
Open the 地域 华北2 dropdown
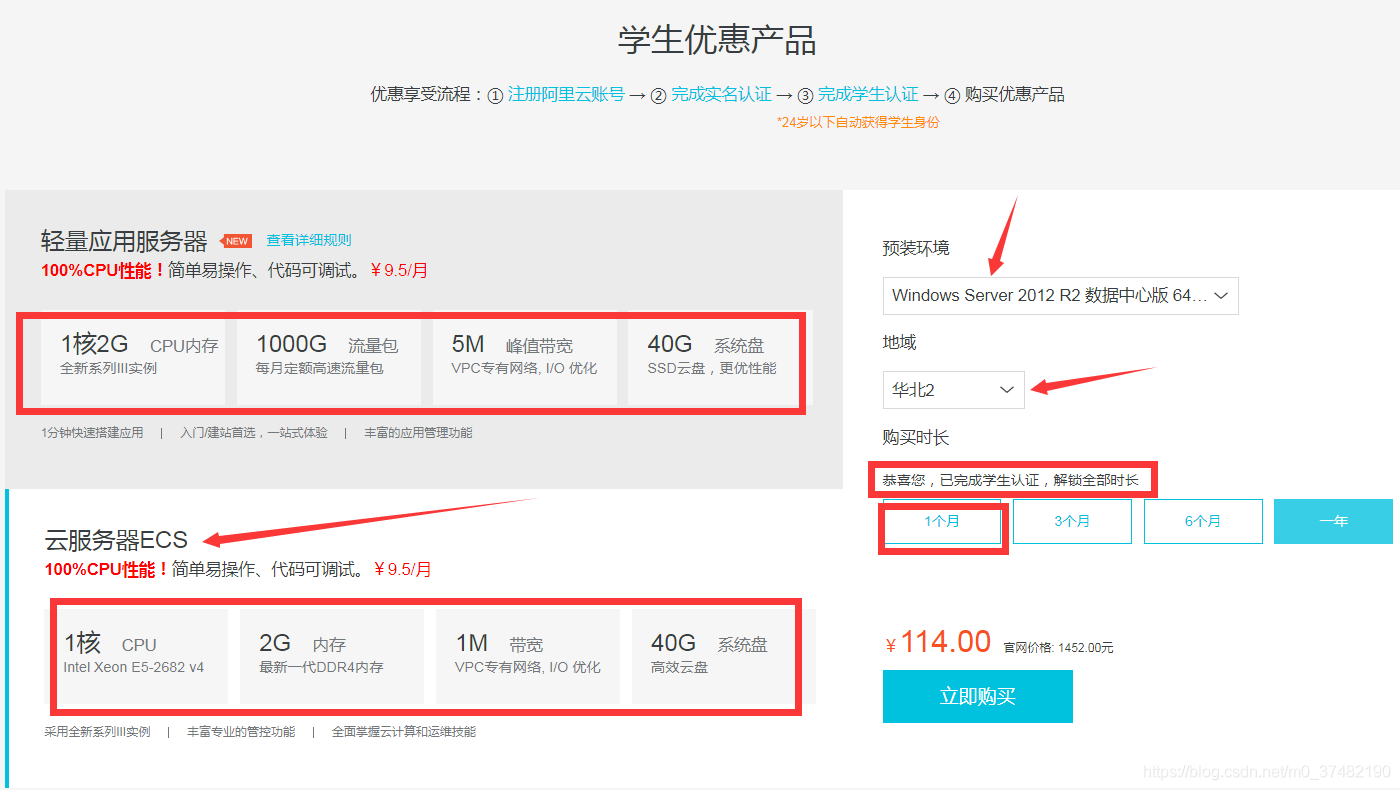tap(953, 390)
